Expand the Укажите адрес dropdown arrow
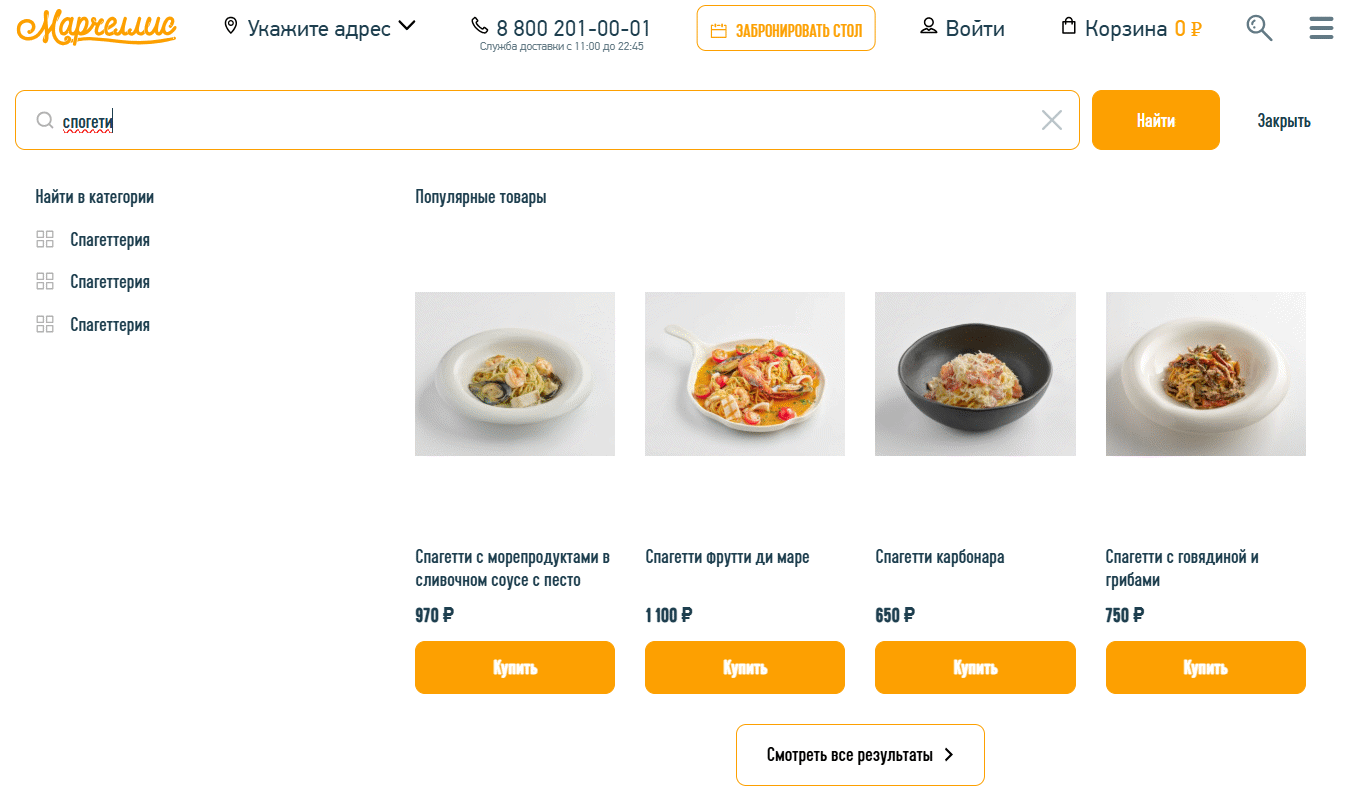Viewport: 1349px width, 801px height. tap(406, 26)
